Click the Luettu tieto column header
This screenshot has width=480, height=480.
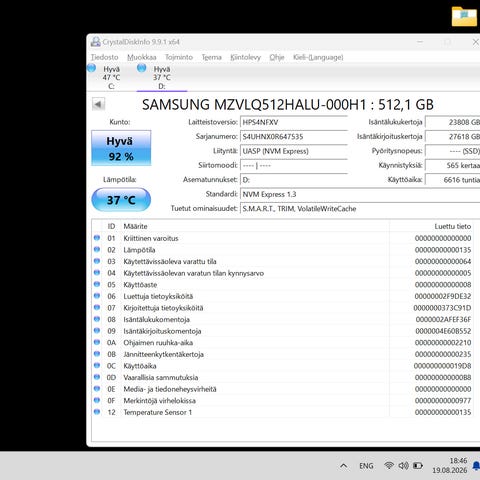(432, 226)
